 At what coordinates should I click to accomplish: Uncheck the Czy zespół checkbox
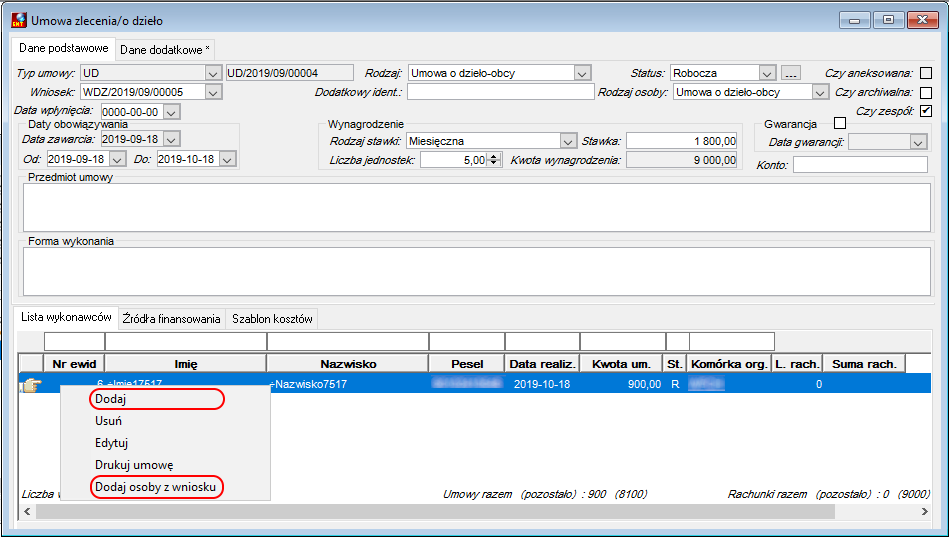point(925,111)
